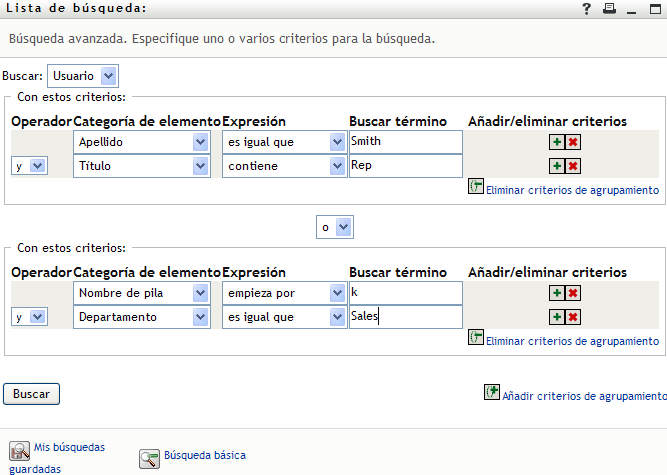Click the Búsqueda básica magnifier icon

(x=149, y=458)
